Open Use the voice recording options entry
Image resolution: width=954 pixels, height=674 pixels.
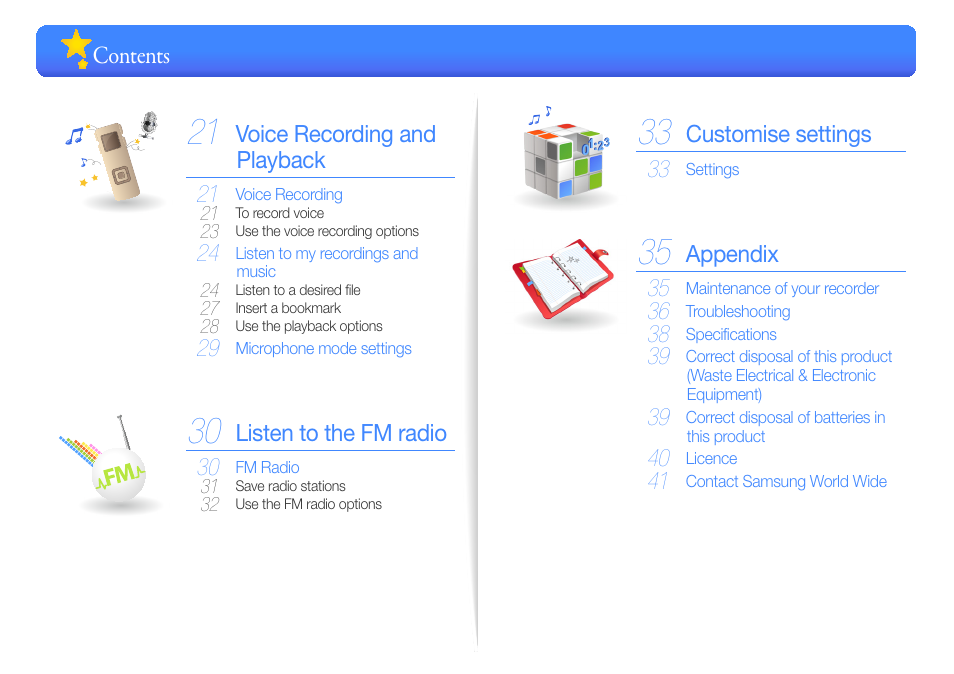click(327, 232)
